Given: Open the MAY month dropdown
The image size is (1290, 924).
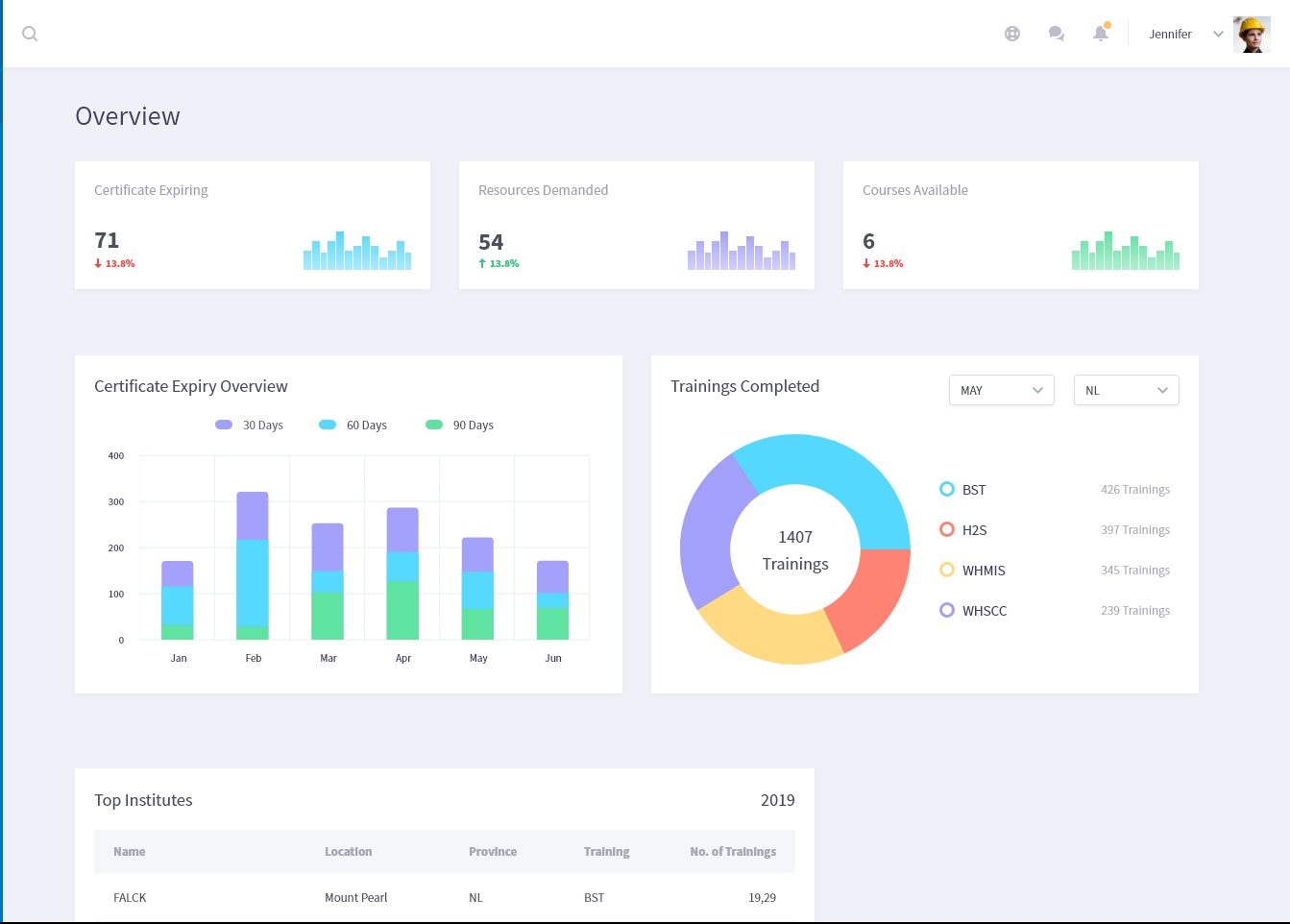Looking at the screenshot, I should tap(1001, 390).
